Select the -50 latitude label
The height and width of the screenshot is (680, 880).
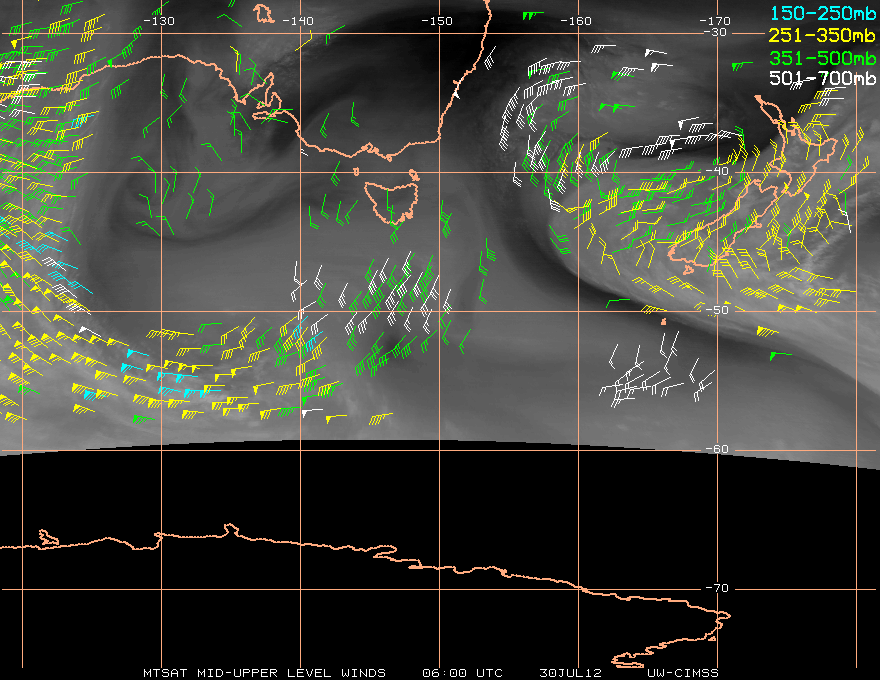[716, 310]
